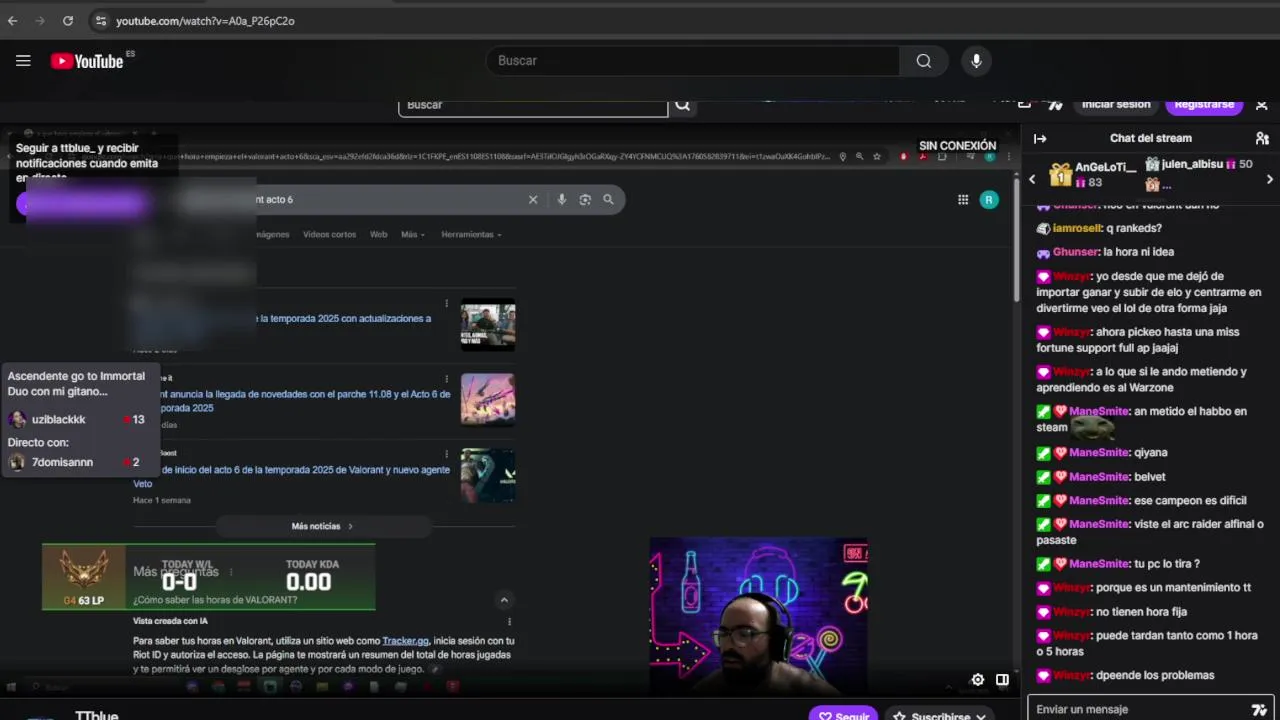1280x720 pixels.
Task: Collapse the stream chat panel arrow
Action: (1040, 139)
